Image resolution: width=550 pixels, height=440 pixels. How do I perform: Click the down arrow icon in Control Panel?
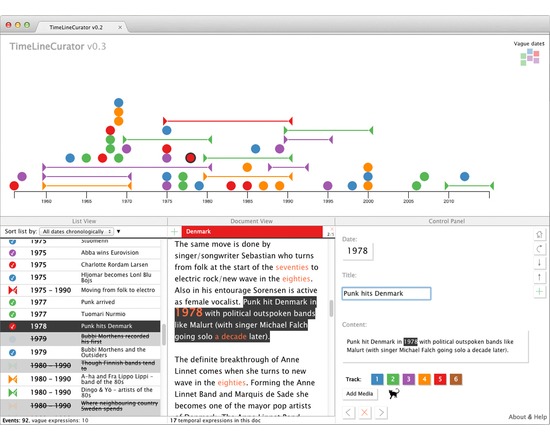tap(539, 262)
